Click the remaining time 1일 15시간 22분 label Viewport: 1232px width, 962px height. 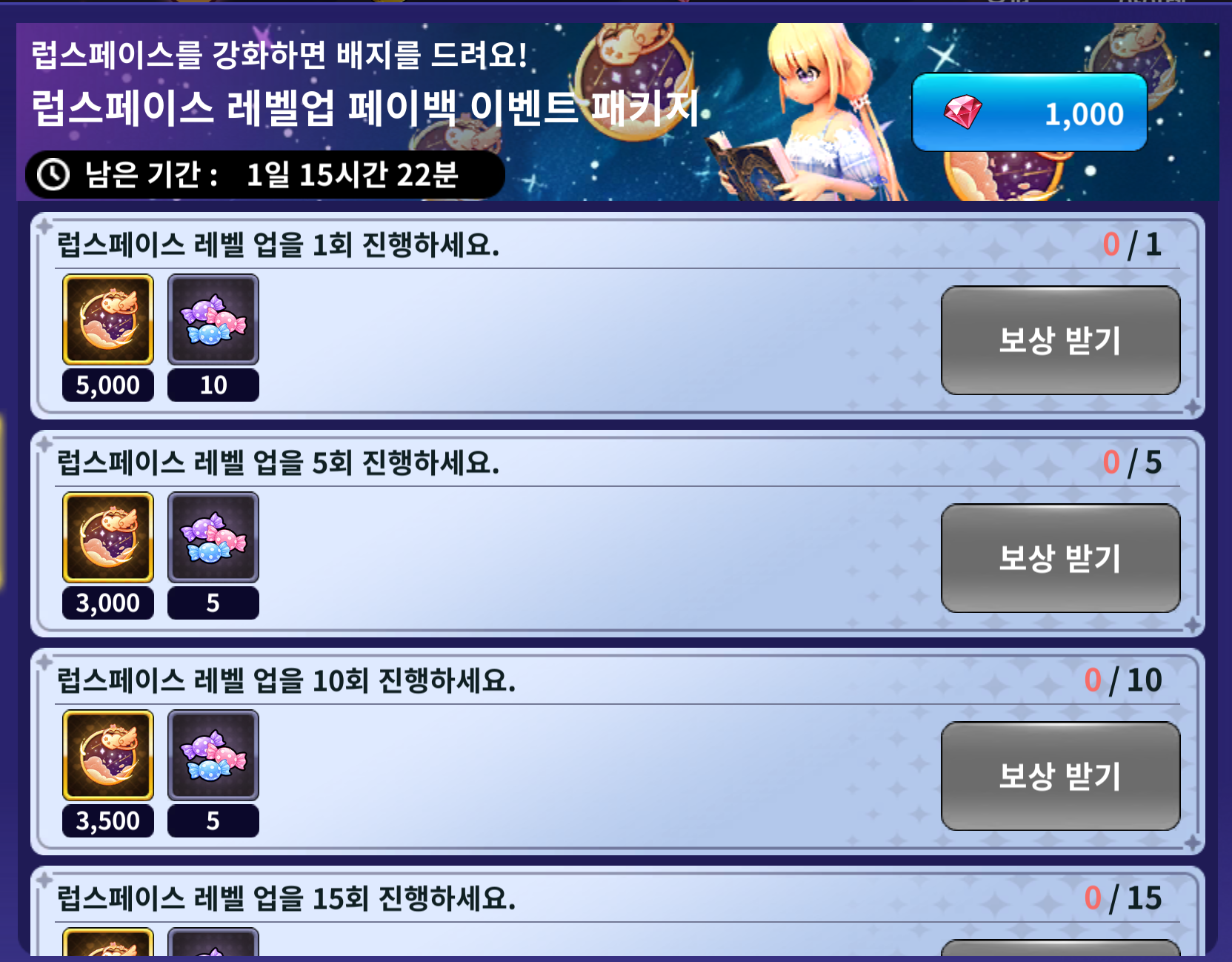click(x=353, y=175)
